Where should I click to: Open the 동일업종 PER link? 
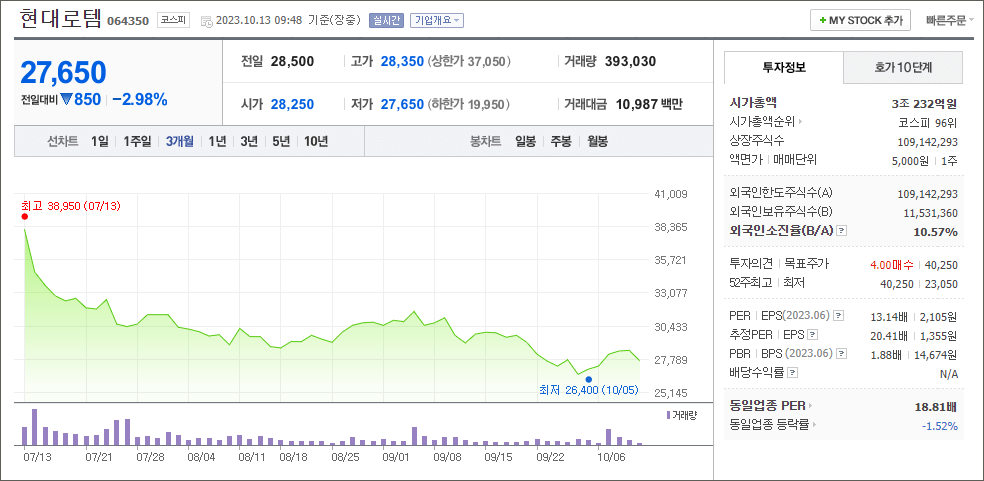771,406
